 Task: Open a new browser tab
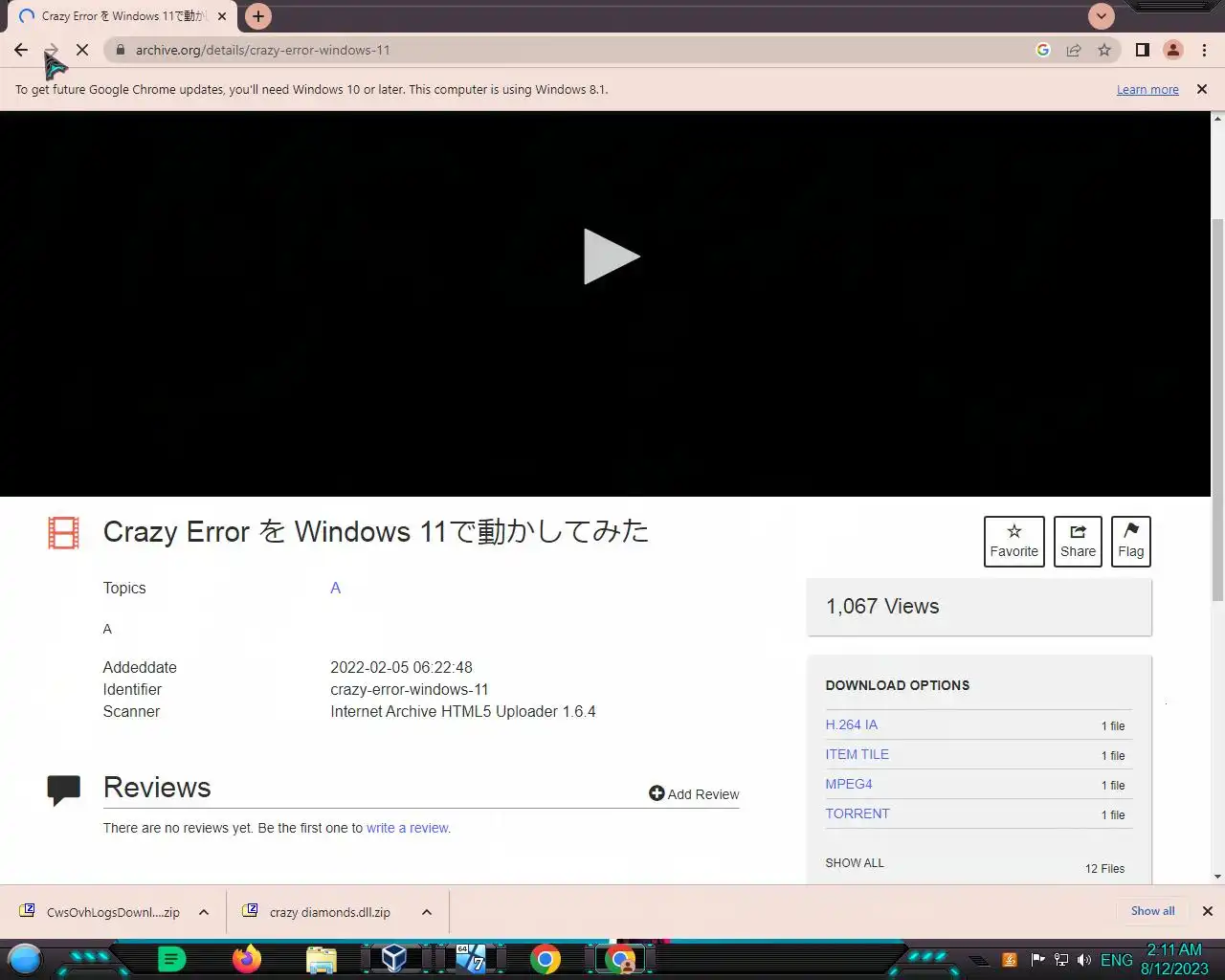coord(257,16)
